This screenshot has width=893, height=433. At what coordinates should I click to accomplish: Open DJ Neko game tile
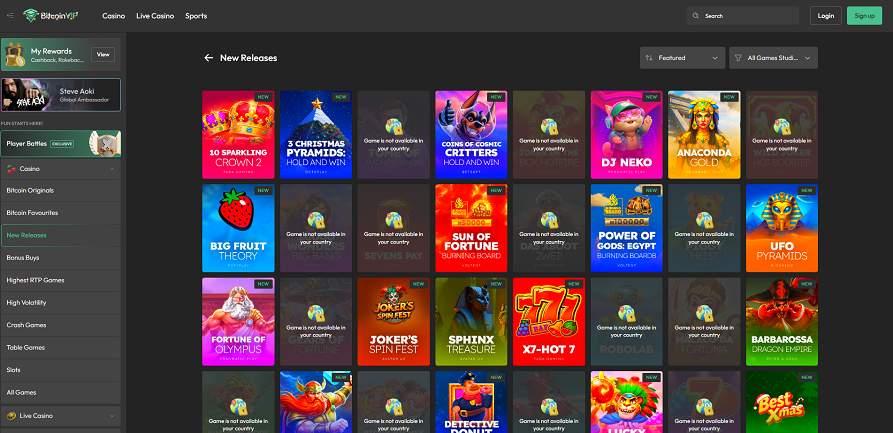pyautogui.click(x=626, y=135)
